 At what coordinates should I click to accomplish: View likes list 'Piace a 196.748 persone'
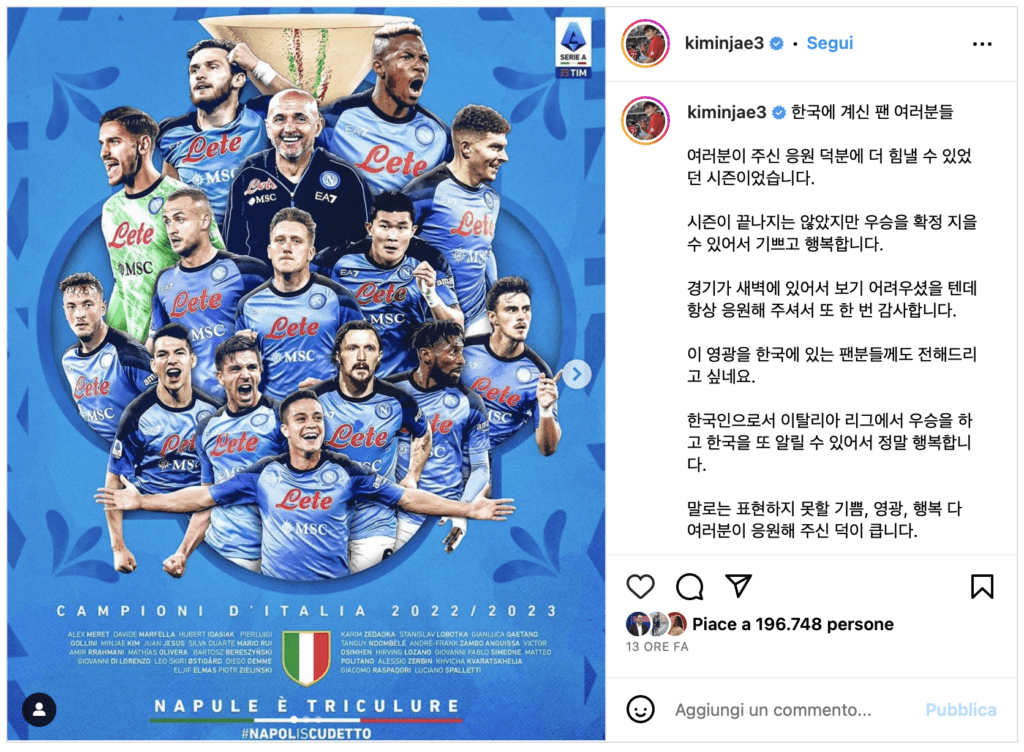coord(793,624)
